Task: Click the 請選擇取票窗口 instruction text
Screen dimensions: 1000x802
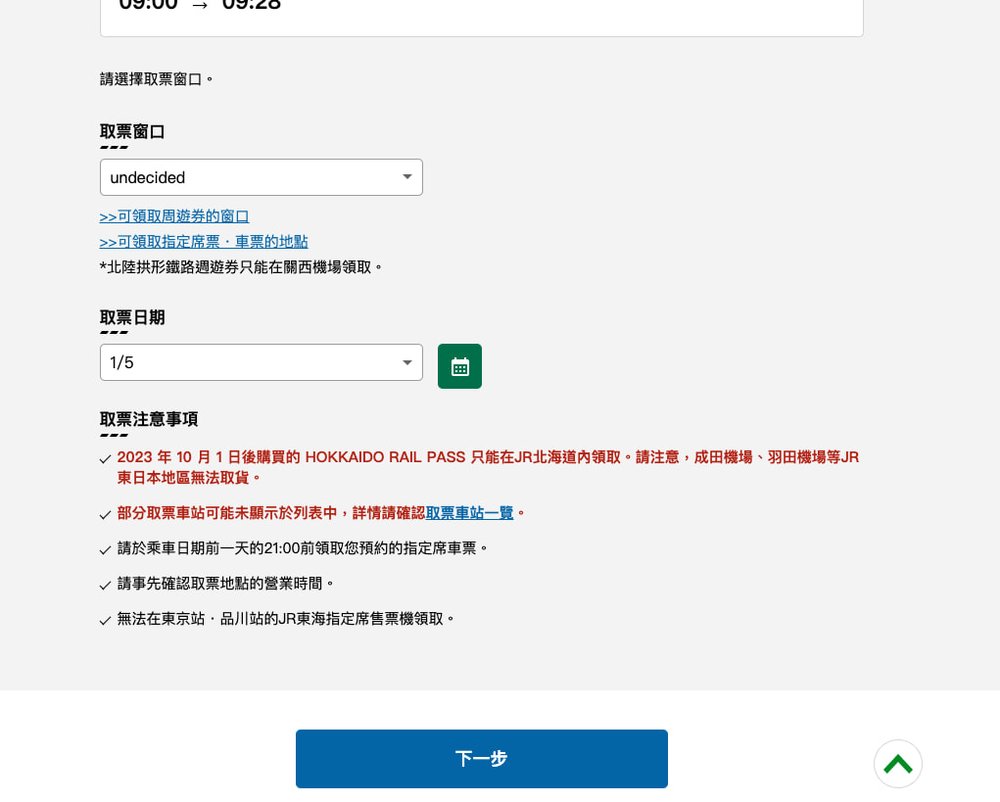Action: [157, 79]
